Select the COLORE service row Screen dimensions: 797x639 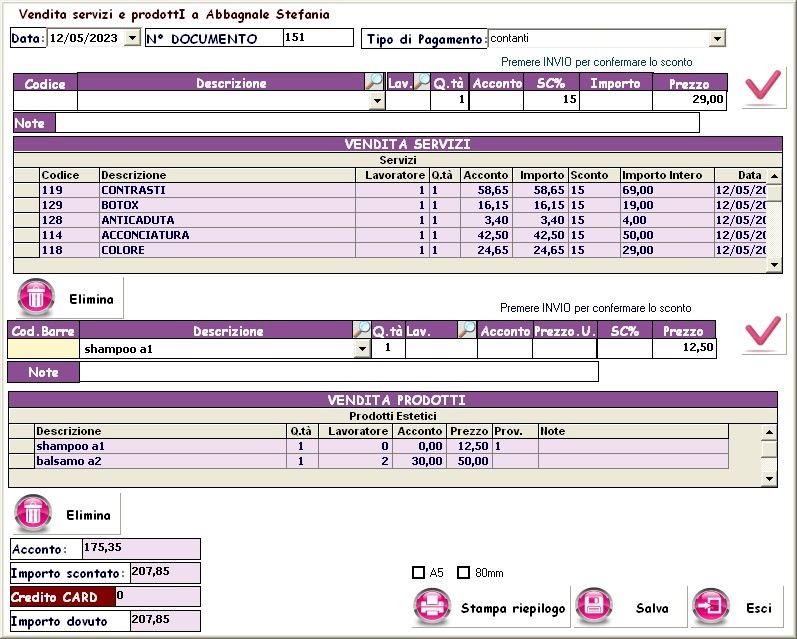click(x=390, y=250)
